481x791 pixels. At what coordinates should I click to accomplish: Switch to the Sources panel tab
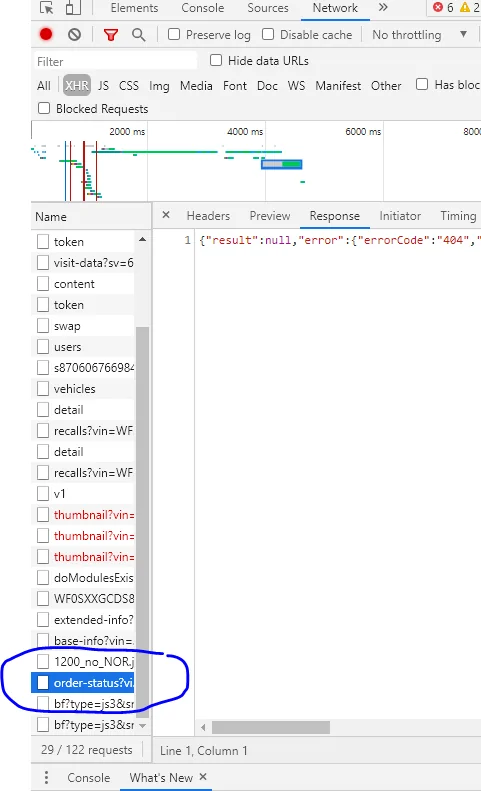click(268, 8)
